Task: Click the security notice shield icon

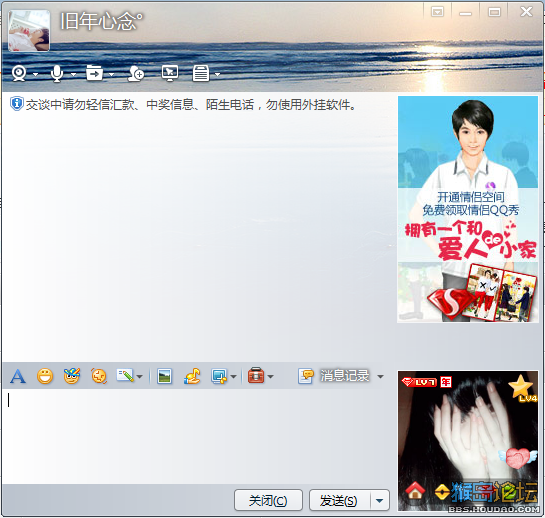Action: 17,104
